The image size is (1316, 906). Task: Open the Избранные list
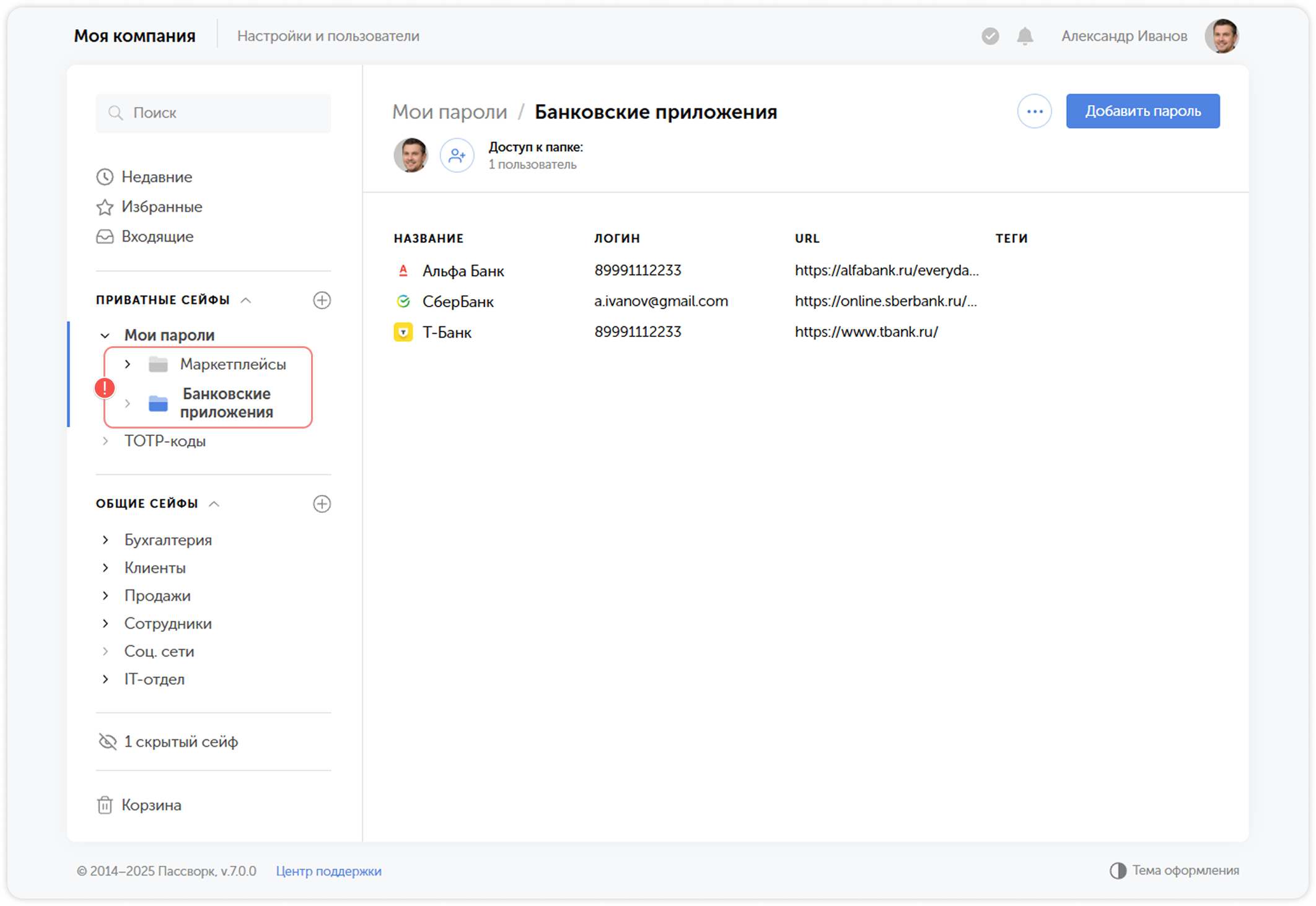pyautogui.click(x=162, y=207)
